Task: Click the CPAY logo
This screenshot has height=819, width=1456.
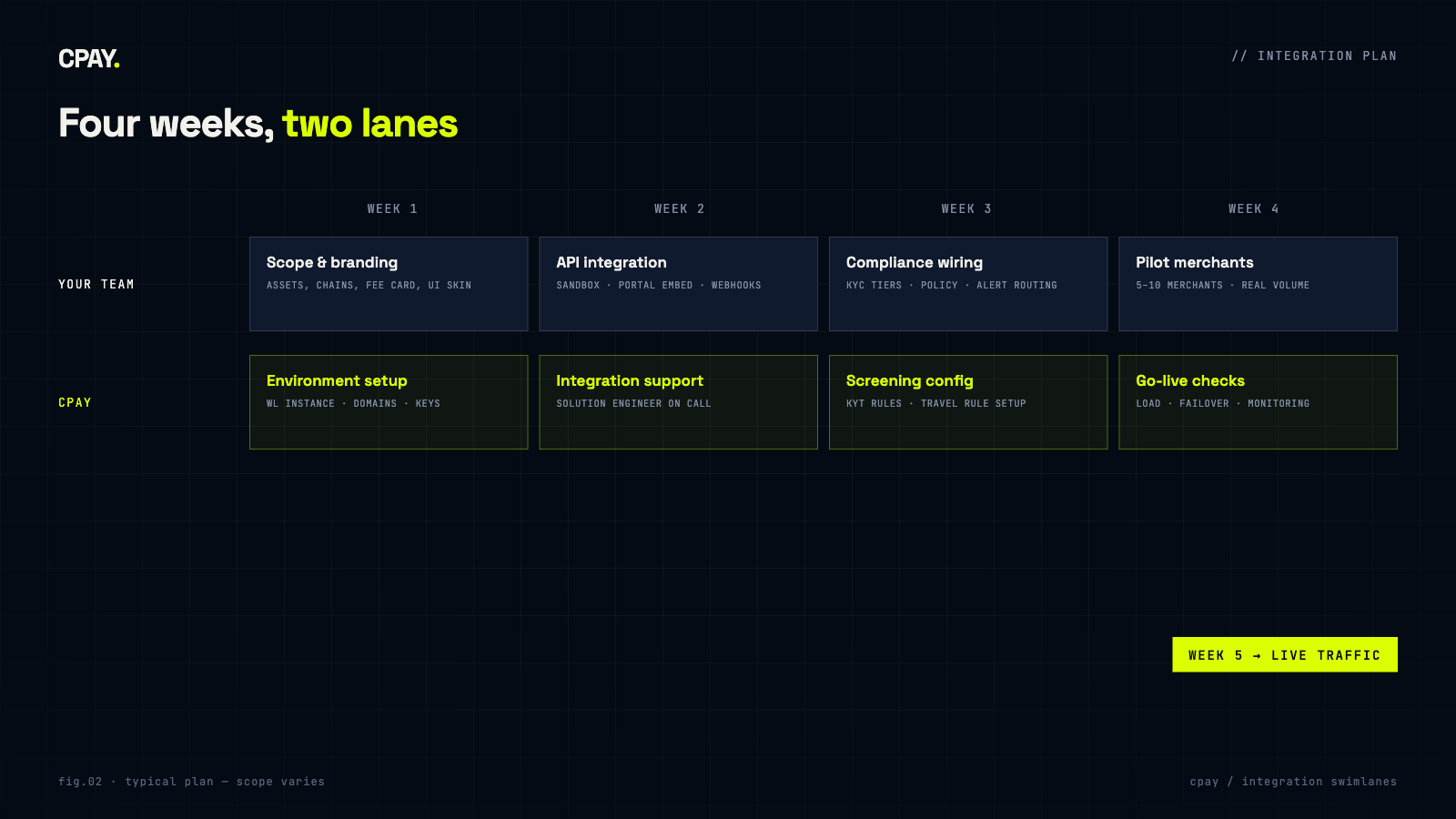Action: tap(89, 59)
